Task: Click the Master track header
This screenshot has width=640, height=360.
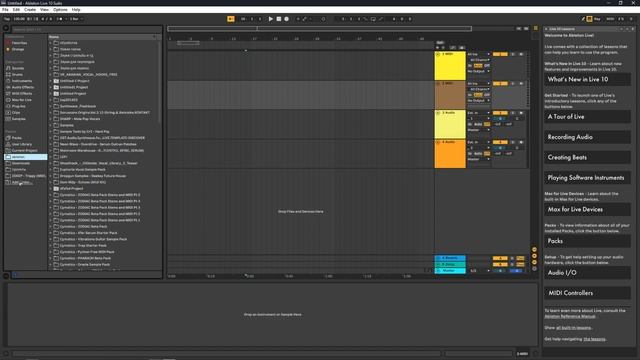Action: [x=450, y=271]
